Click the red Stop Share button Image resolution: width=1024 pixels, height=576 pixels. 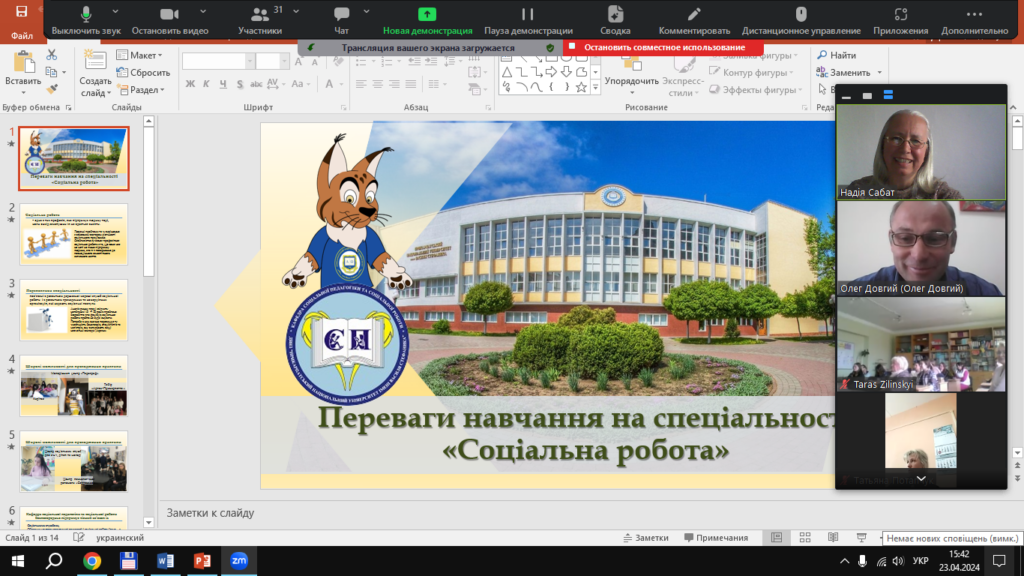click(x=663, y=47)
